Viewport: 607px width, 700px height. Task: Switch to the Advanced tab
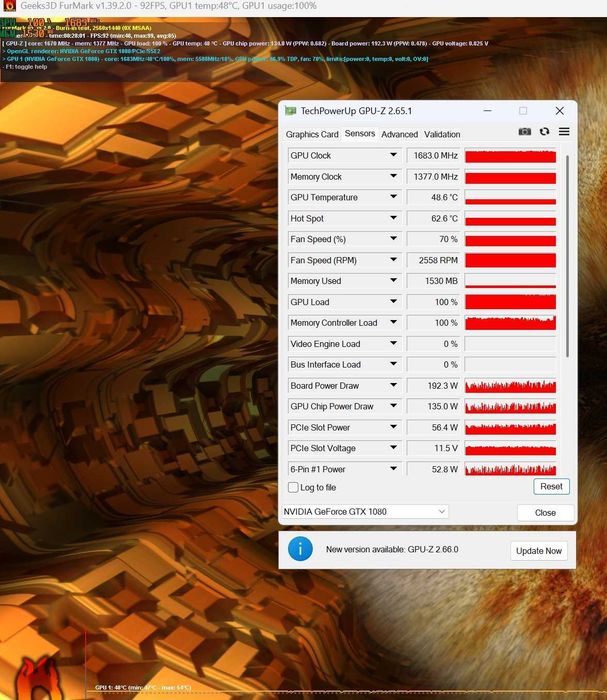[x=399, y=134]
